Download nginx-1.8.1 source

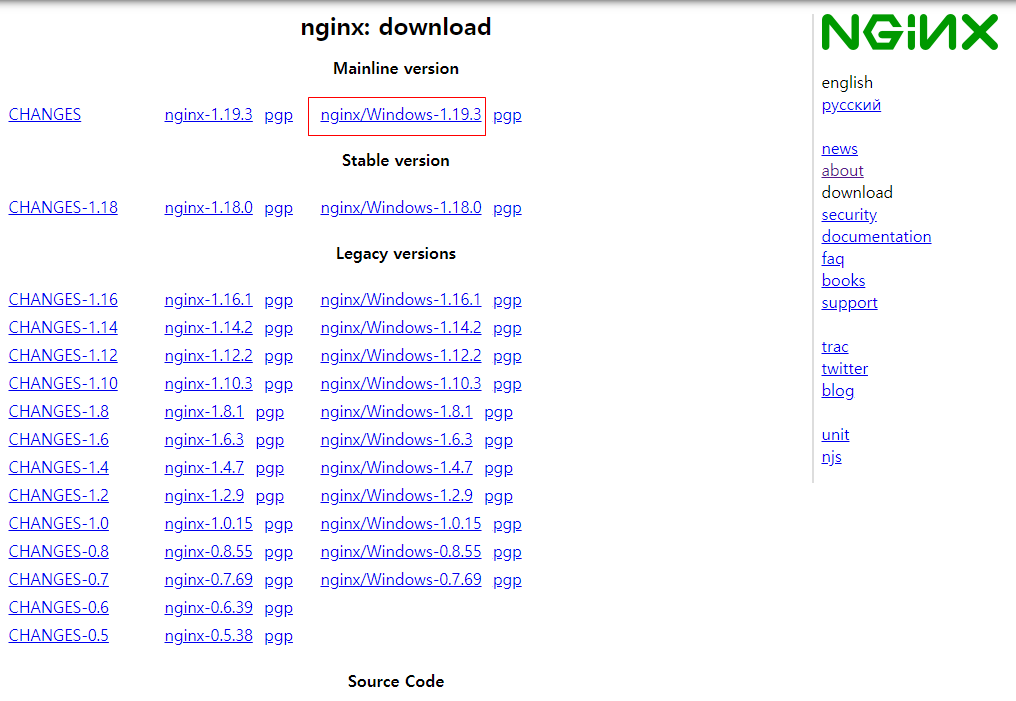point(204,411)
